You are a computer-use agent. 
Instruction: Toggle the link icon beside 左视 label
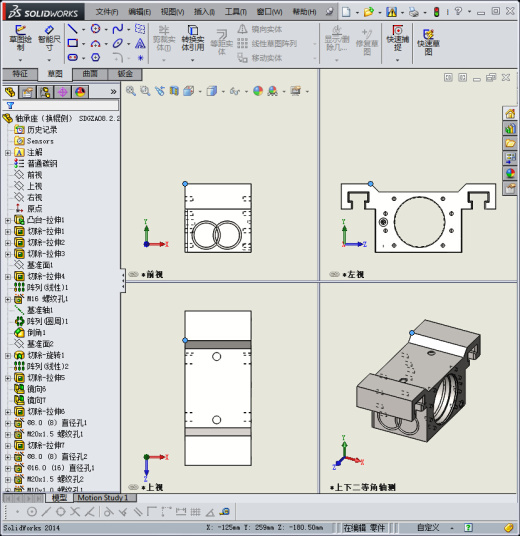(334, 274)
